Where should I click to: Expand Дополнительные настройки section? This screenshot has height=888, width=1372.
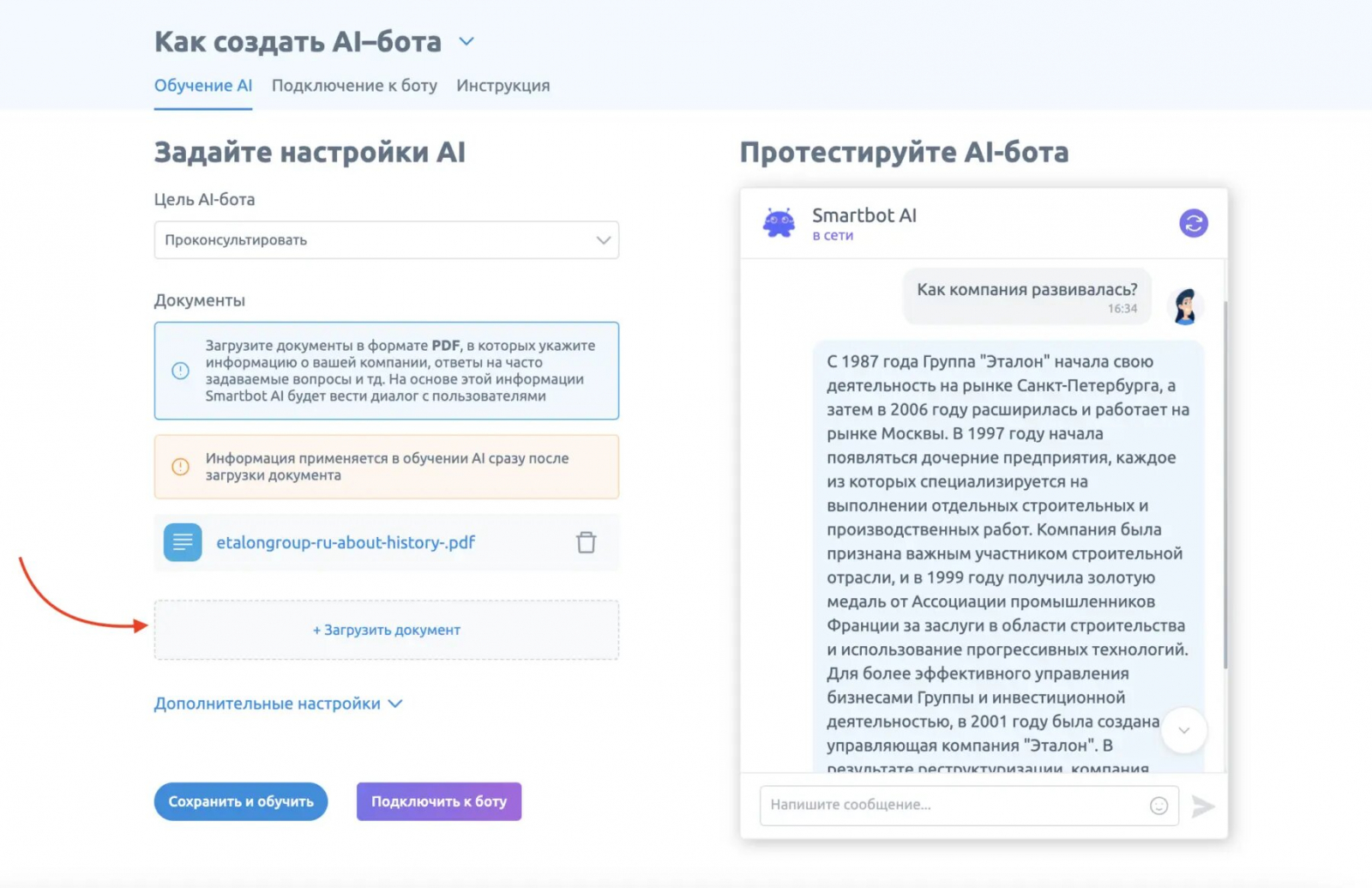tap(278, 704)
